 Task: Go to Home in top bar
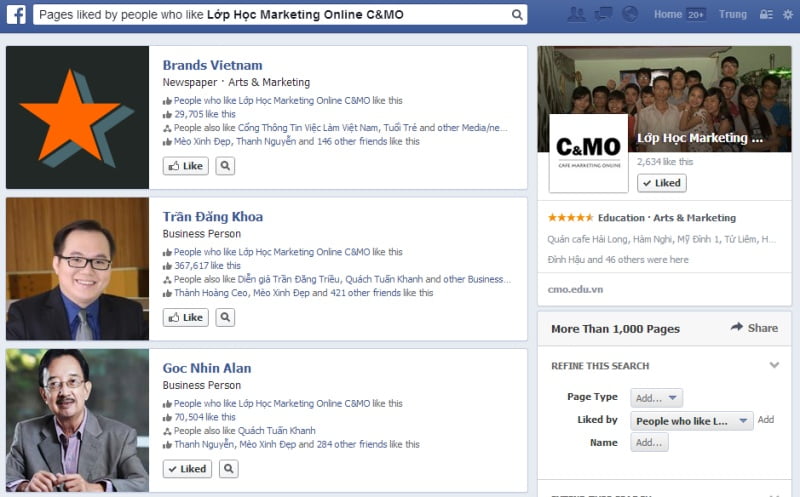tap(667, 15)
